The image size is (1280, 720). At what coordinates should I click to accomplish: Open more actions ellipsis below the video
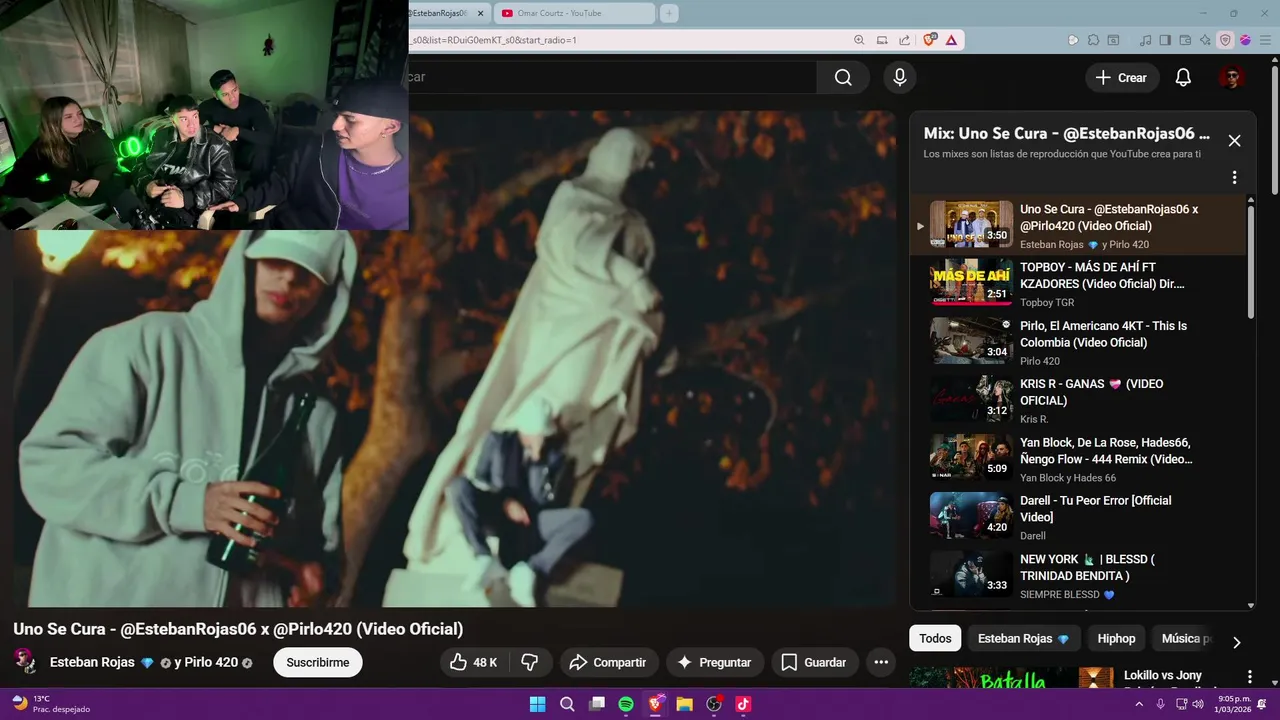[x=881, y=662]
